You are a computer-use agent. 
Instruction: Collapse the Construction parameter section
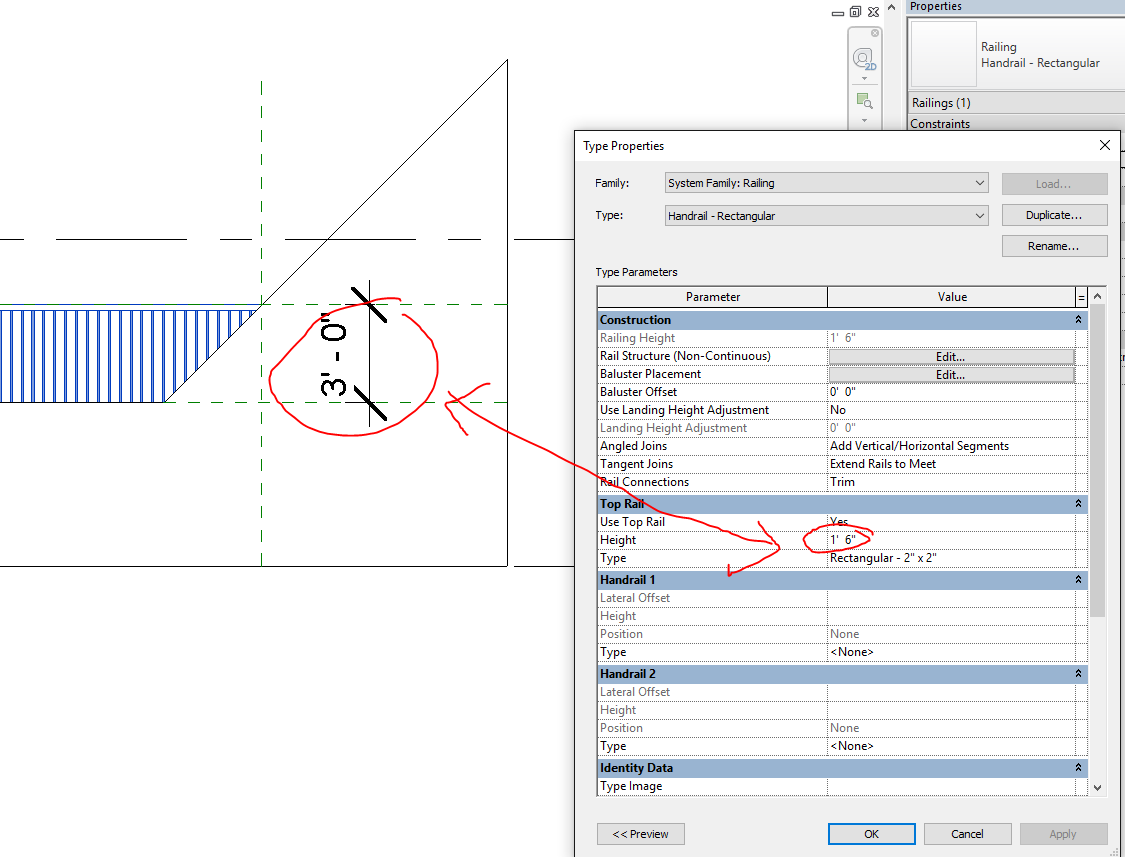1078,319
